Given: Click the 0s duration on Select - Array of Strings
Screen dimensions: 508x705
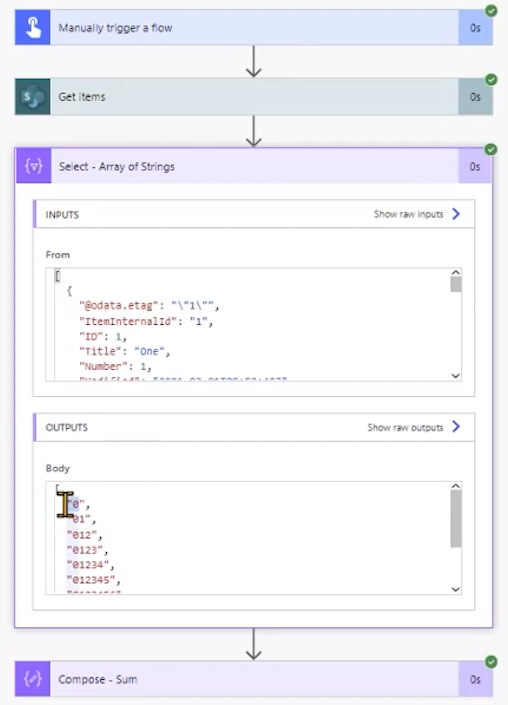Looking at the screenshot, I should pos(475,167).
